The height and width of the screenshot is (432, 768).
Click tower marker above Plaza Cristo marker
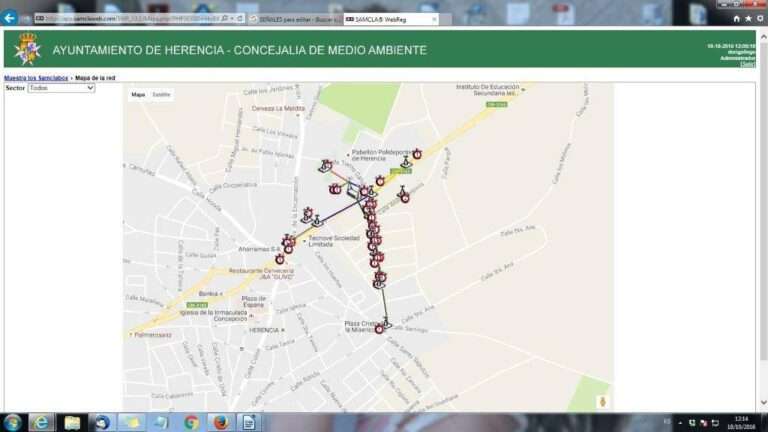(x=387, y=322)
